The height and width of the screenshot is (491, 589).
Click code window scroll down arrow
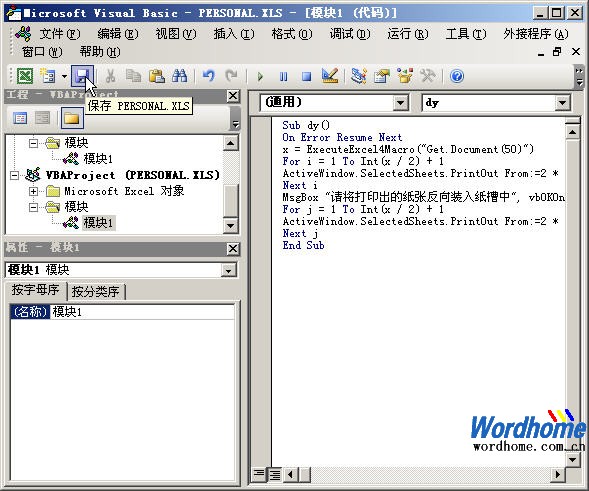coord(572,459)
